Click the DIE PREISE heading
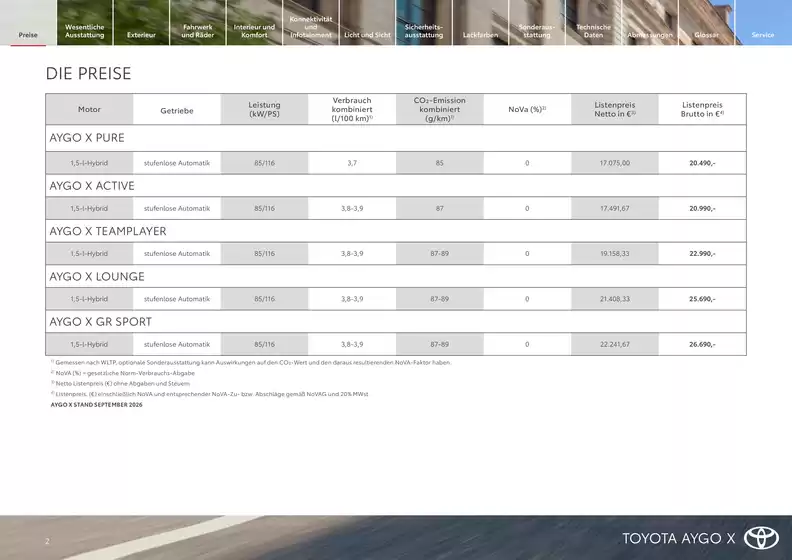Screen dimensions: 792x560 [88, 74]
